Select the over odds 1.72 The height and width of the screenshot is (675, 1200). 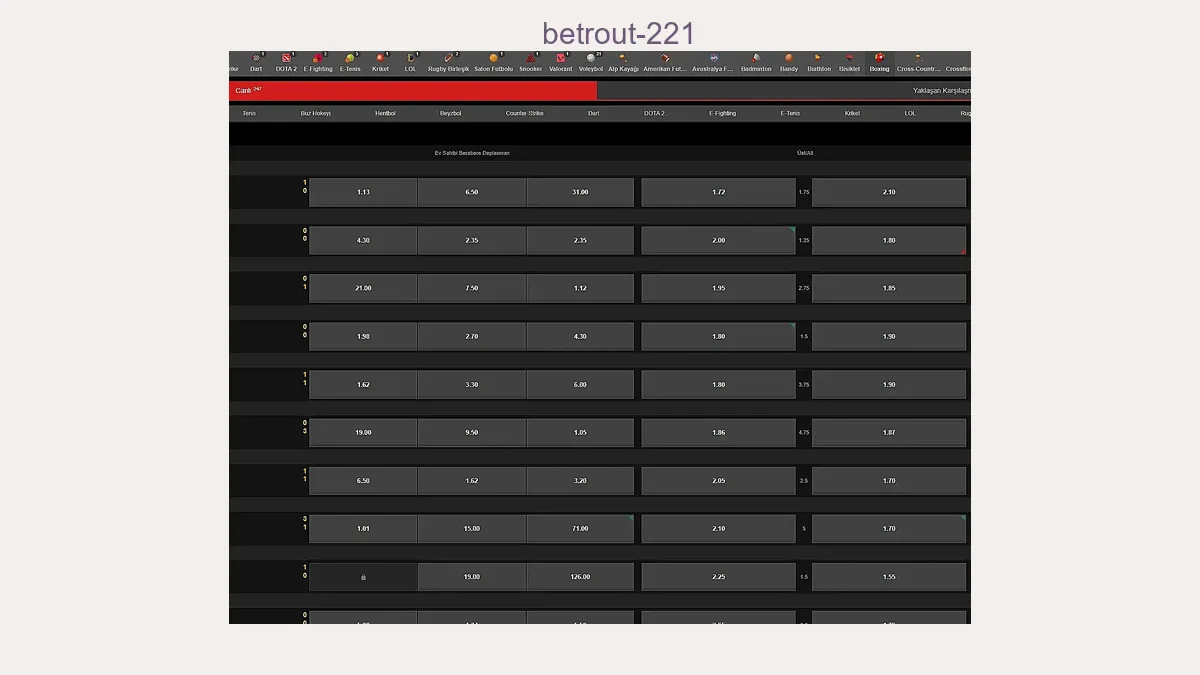pyautogui.click(x=718, y=192)
